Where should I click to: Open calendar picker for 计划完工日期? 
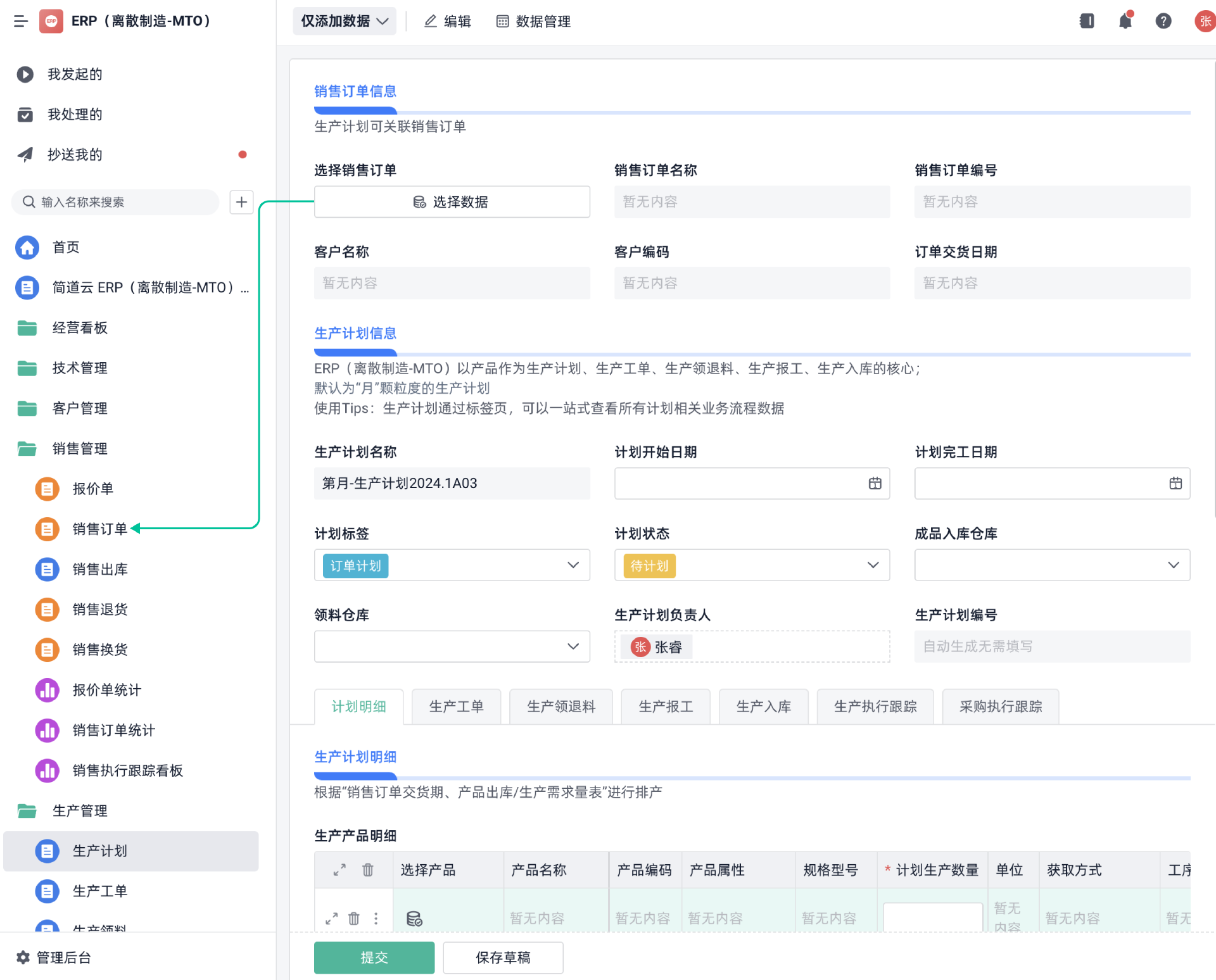point(1175,484)
